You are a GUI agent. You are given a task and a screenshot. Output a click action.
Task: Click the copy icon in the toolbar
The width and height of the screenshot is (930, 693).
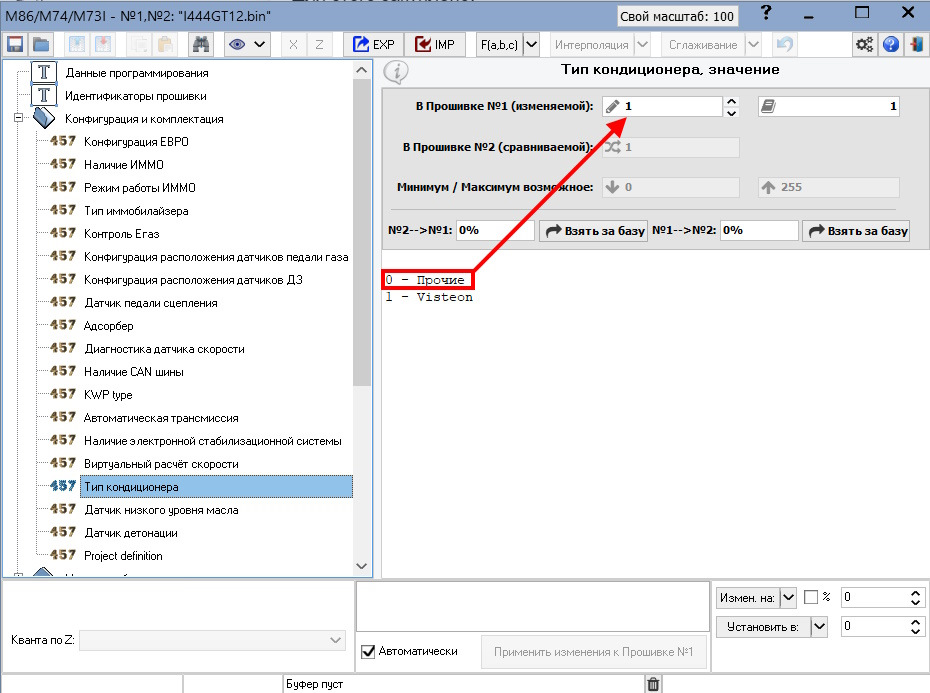139,44
